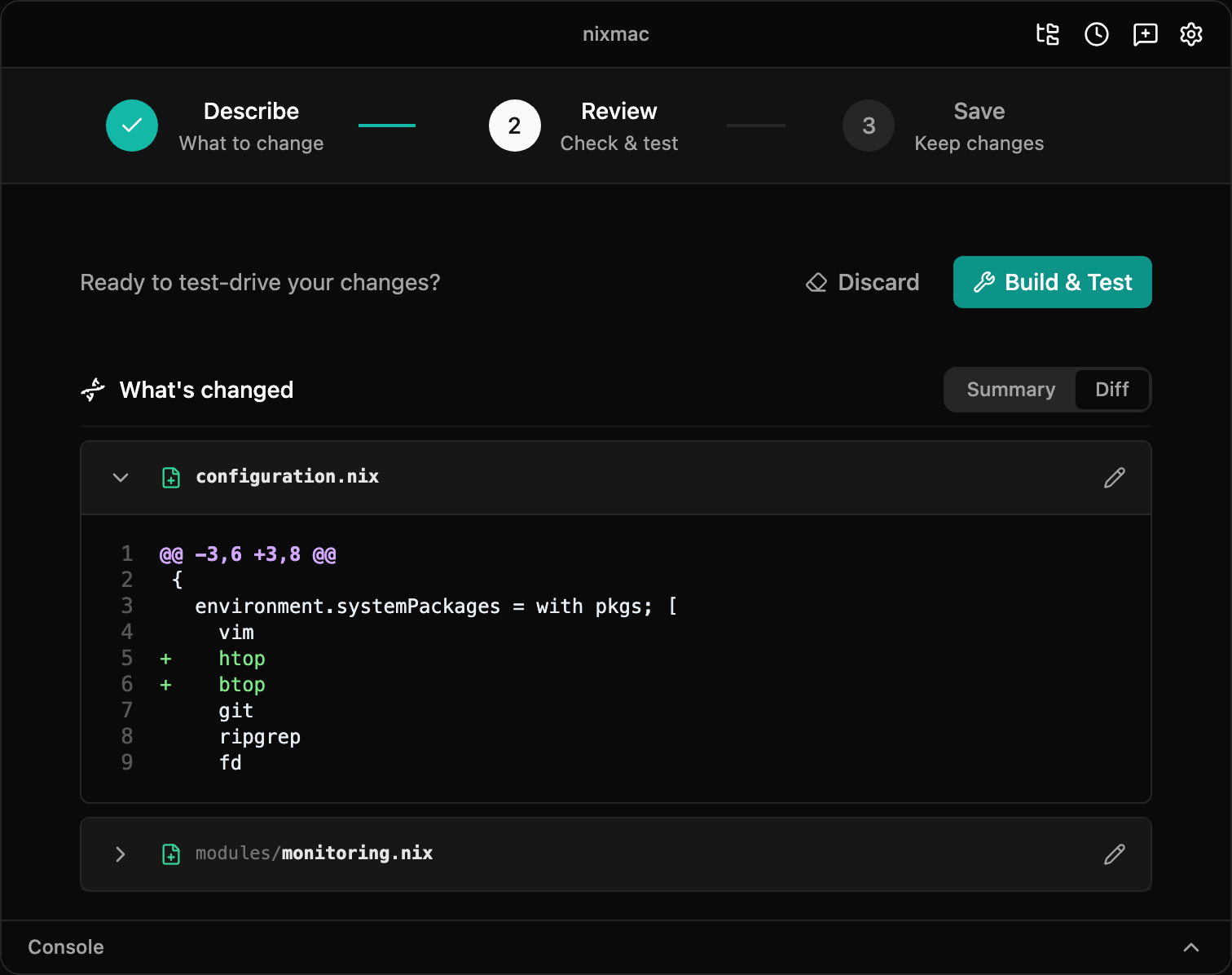Screen dimensions: 1232x975
Task: Click the git line in the diff
Action: 236,711
